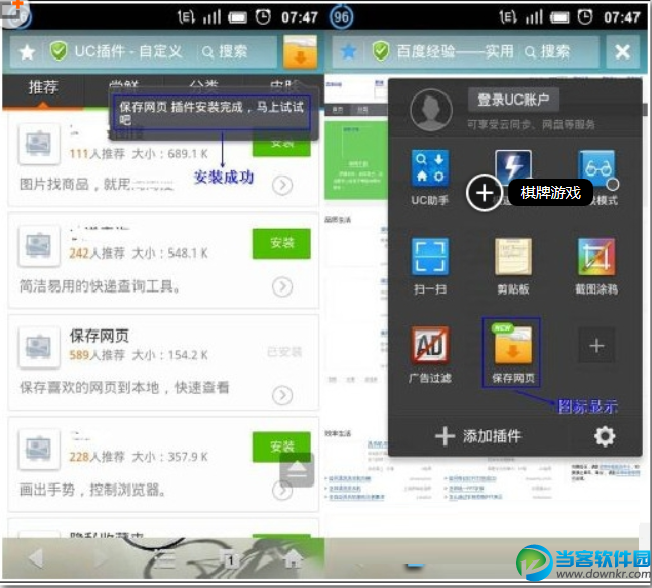
Task: Tap the battery icon in right status bar
Action: 560,17
